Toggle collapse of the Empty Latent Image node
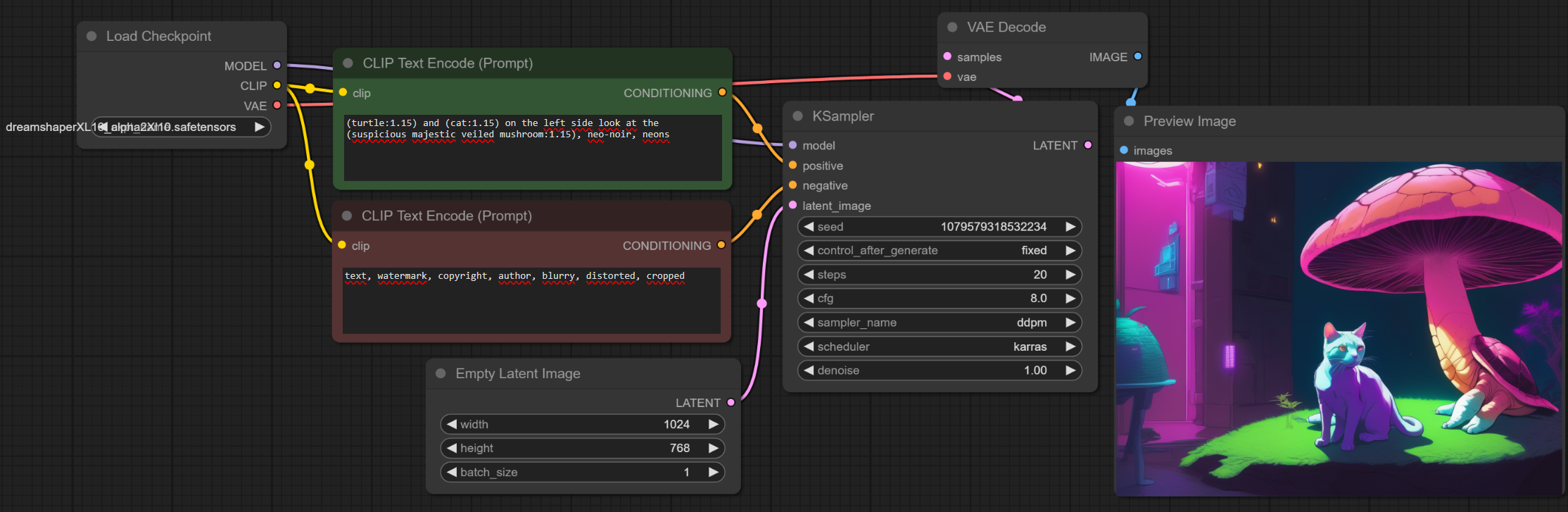Viewport: 1568px width, 512px height. tap(441, 373)
